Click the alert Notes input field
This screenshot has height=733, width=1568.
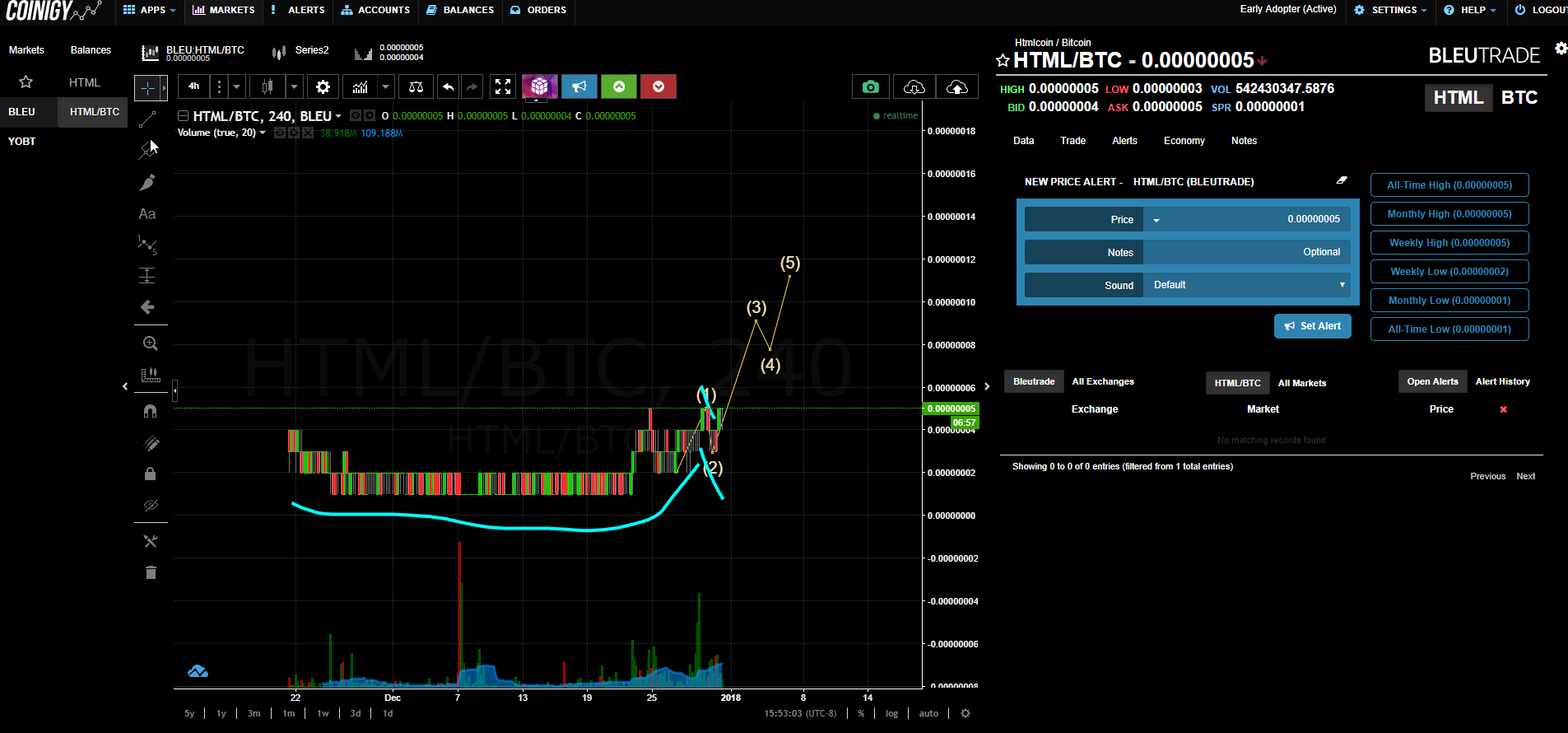[1247, 252]
